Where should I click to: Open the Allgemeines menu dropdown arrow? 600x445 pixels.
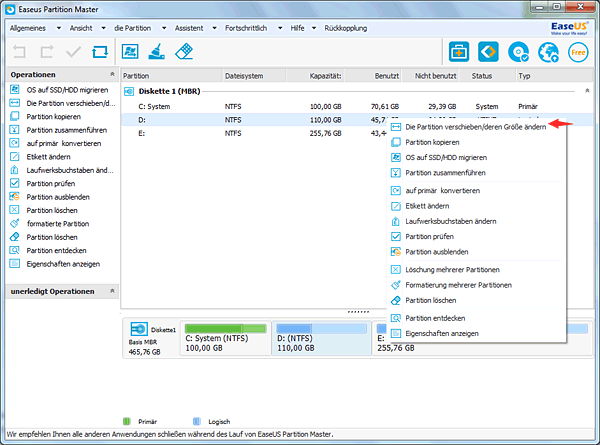[59, 28]
